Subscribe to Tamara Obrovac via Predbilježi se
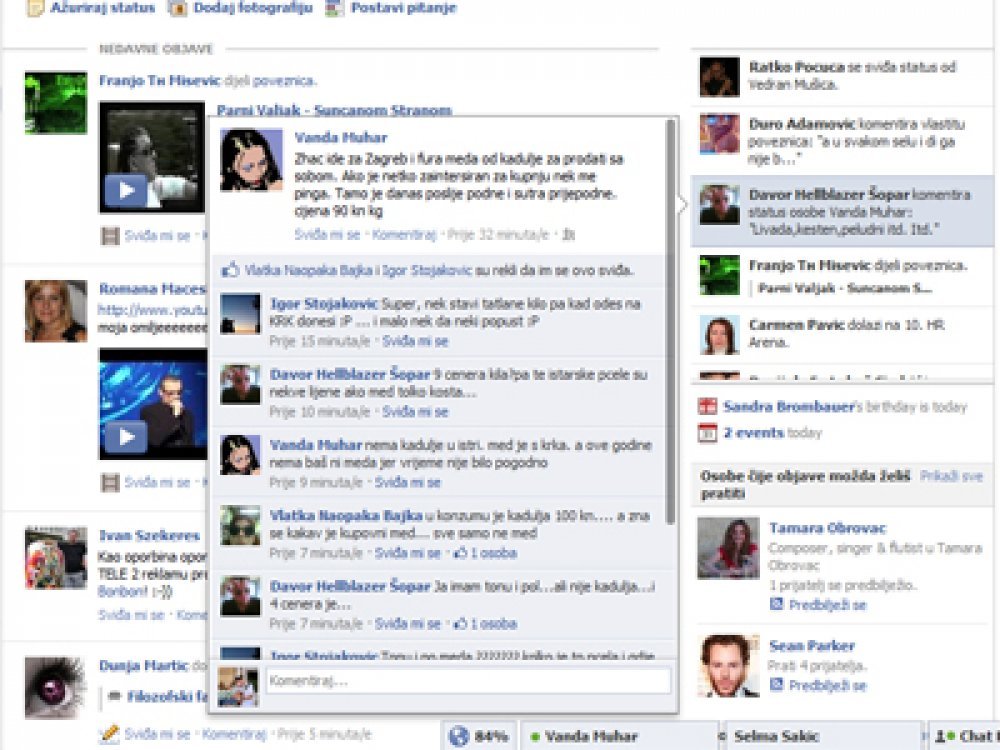 (x=828, y=605)
